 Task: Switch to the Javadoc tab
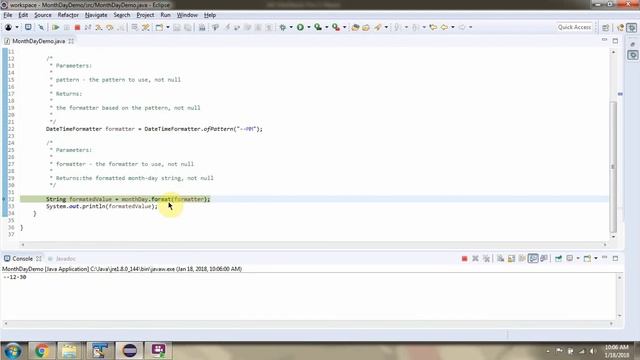[x=62, y=259]
